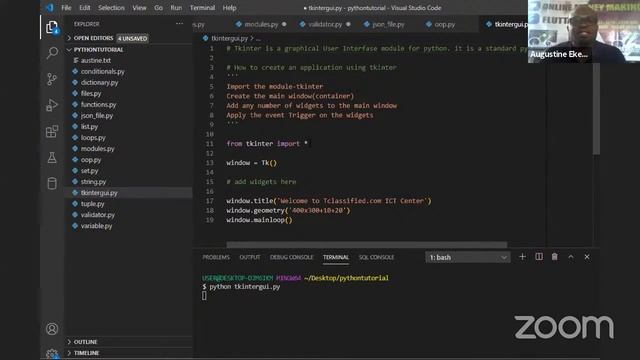Open the Edit menu

coord(84,8)
